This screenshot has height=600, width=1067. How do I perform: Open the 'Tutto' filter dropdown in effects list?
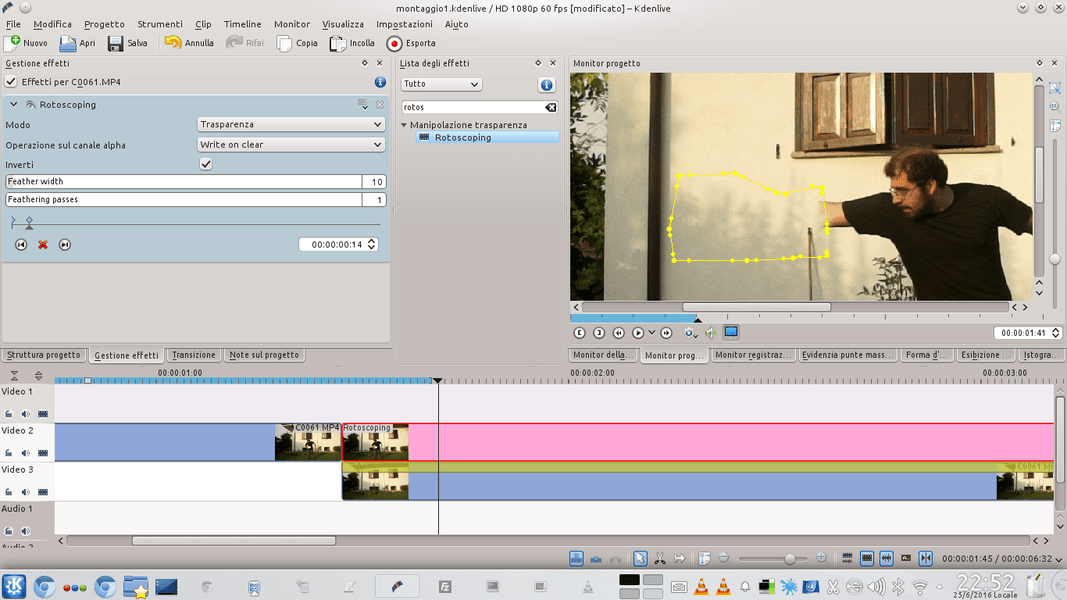(x=440, y=84)
